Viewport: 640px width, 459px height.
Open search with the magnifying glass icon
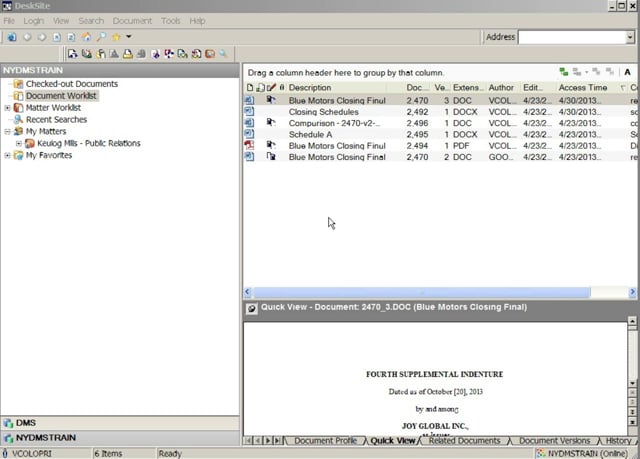tap(101, 37)
